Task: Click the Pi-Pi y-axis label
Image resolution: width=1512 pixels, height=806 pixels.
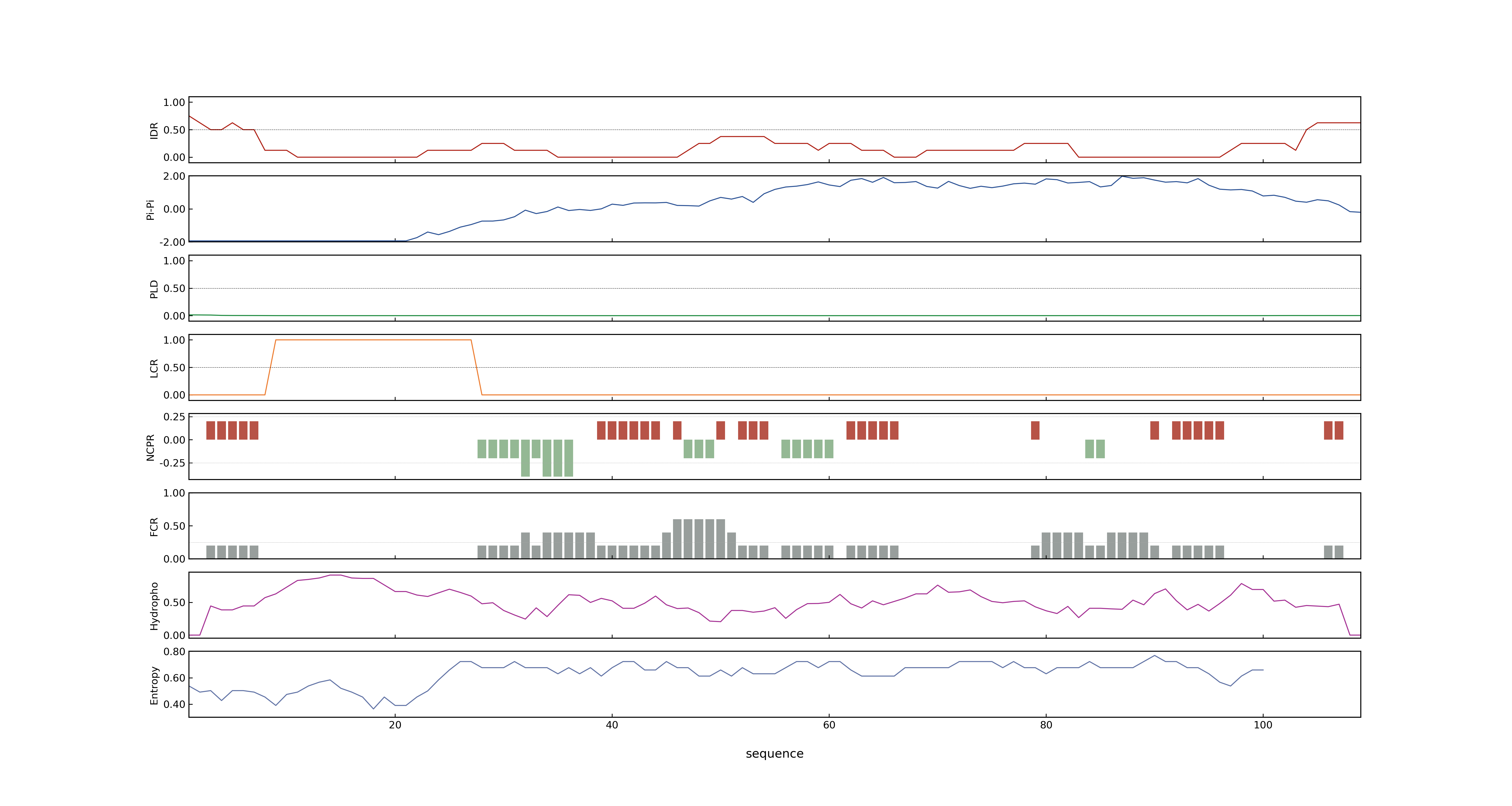Action: click(x=150, y=209)
